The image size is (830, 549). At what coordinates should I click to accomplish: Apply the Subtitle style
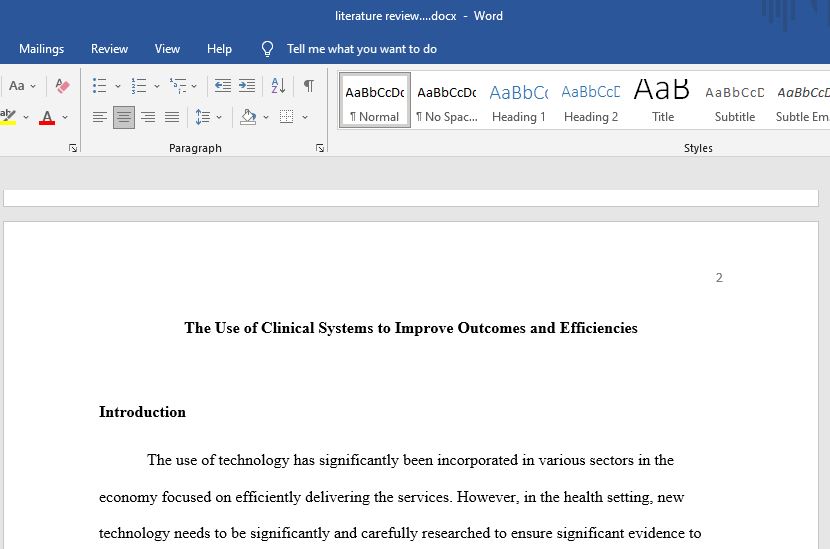pyautogui.click(x=735, y=101)
